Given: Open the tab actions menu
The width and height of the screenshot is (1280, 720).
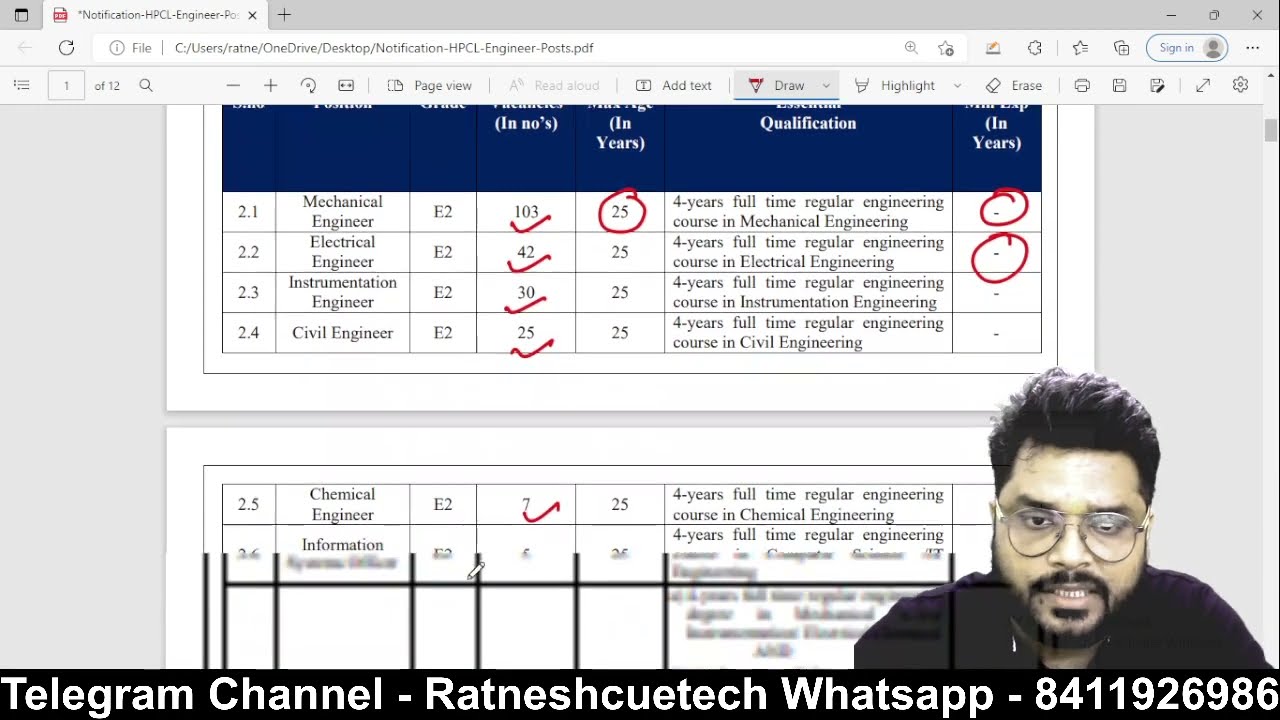Looking at the screenshot, I should (x=21, y=15).
